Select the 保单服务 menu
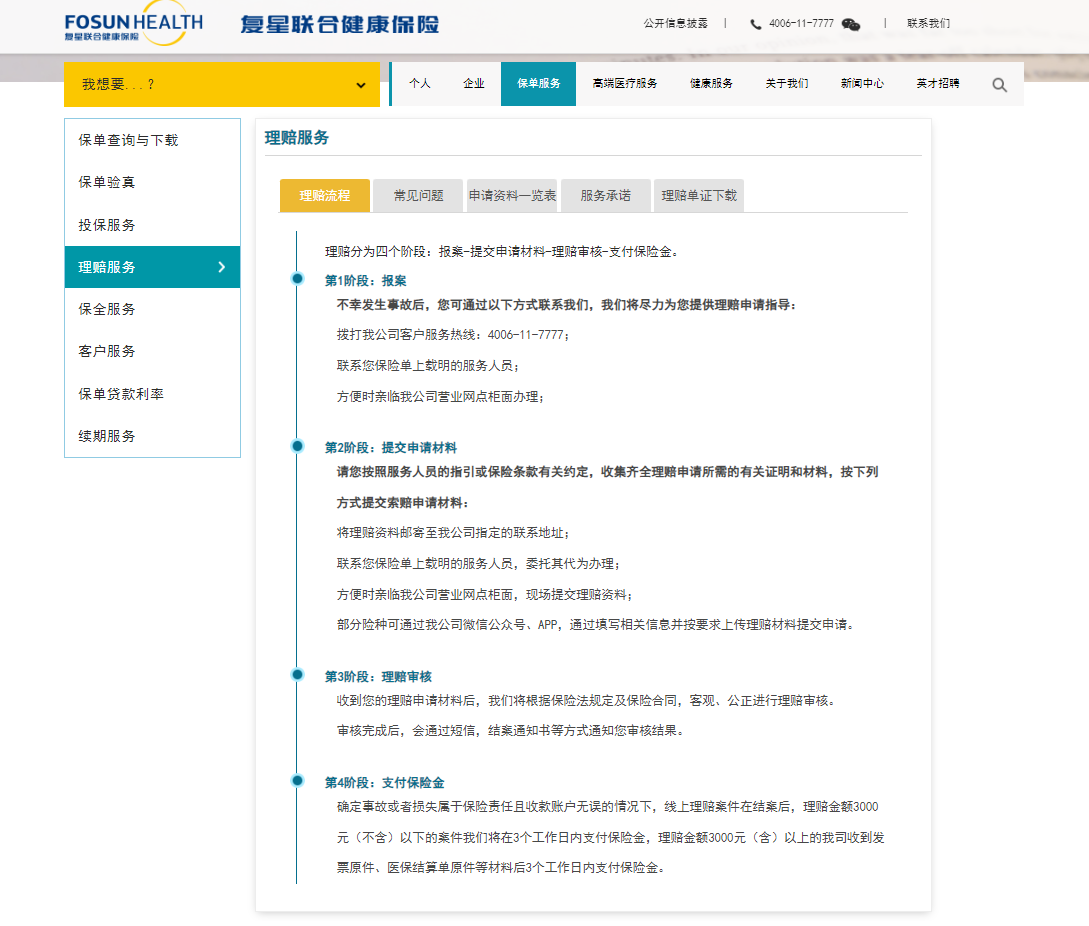The height and width of the screenshot is (926, 1089). pyautogui.click(x=538, y=83)
